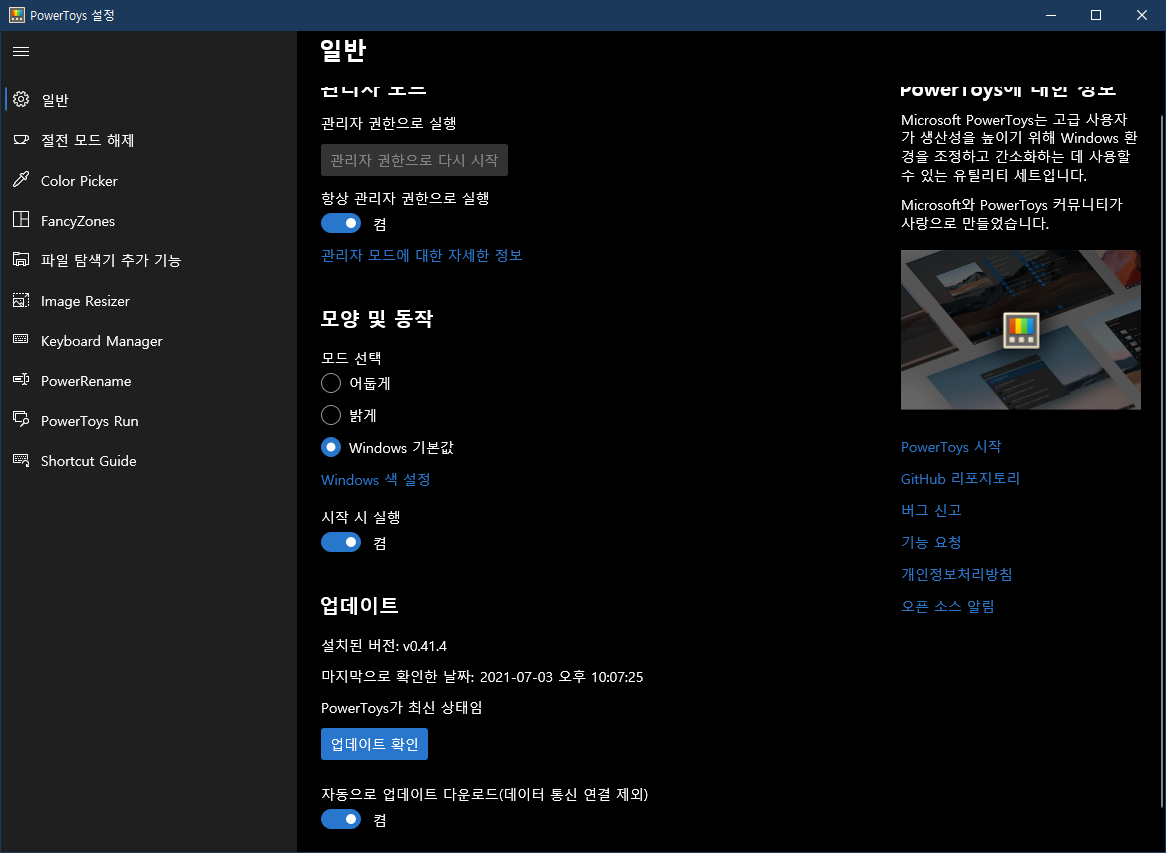Click the 모양 및 동작 heading
Image resolution: width=1166 pixels, height=853 pixels.
coord(376,318)
